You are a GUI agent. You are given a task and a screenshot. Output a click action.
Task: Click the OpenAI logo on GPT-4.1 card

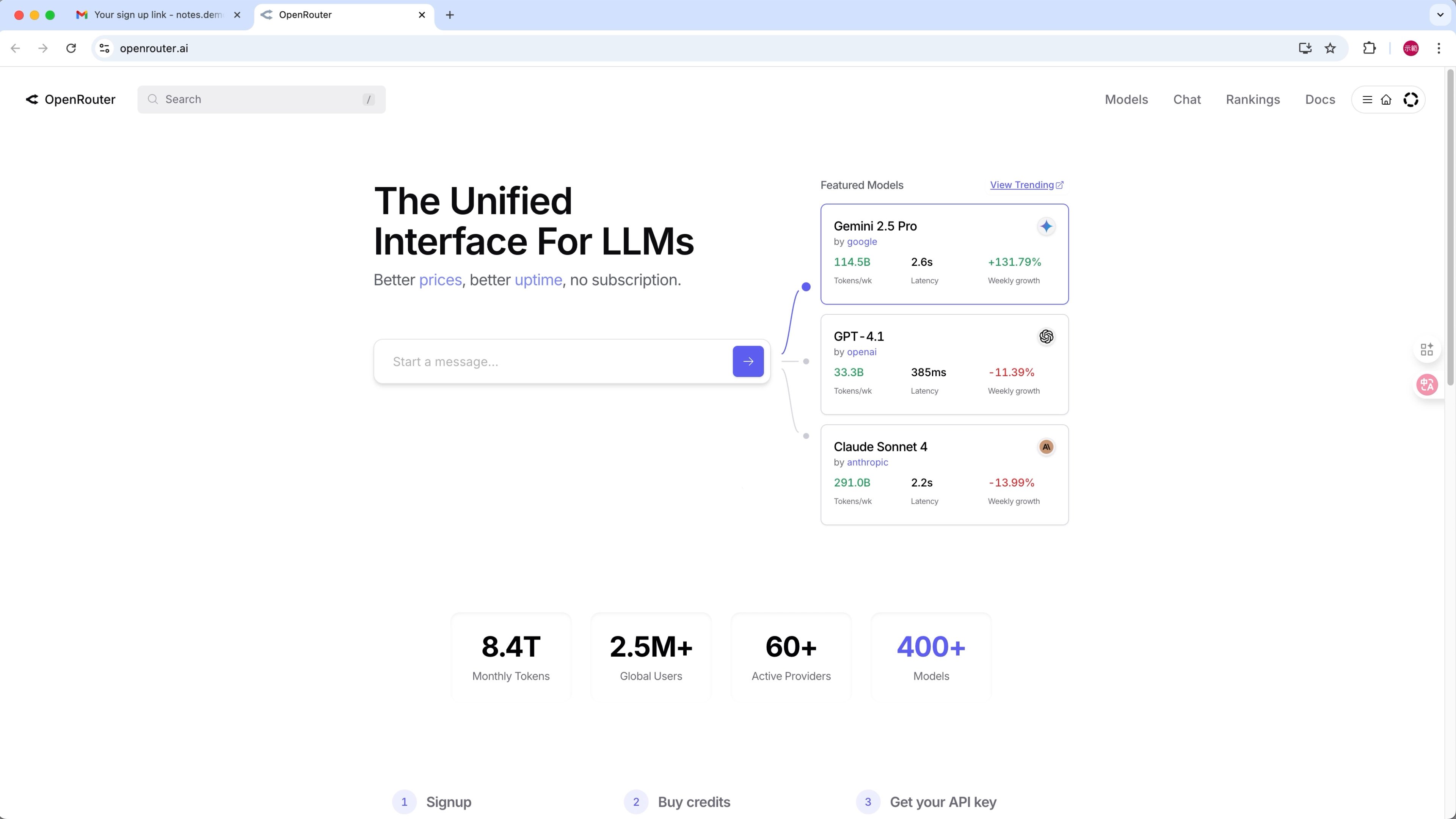(x=1046, y=337)
